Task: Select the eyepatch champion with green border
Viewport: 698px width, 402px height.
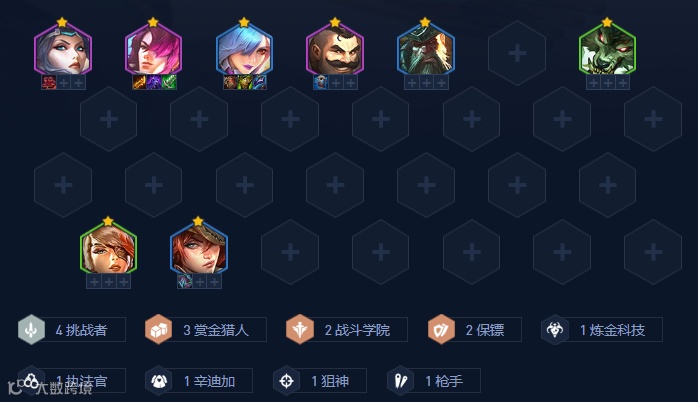Action: click(108, 249)
